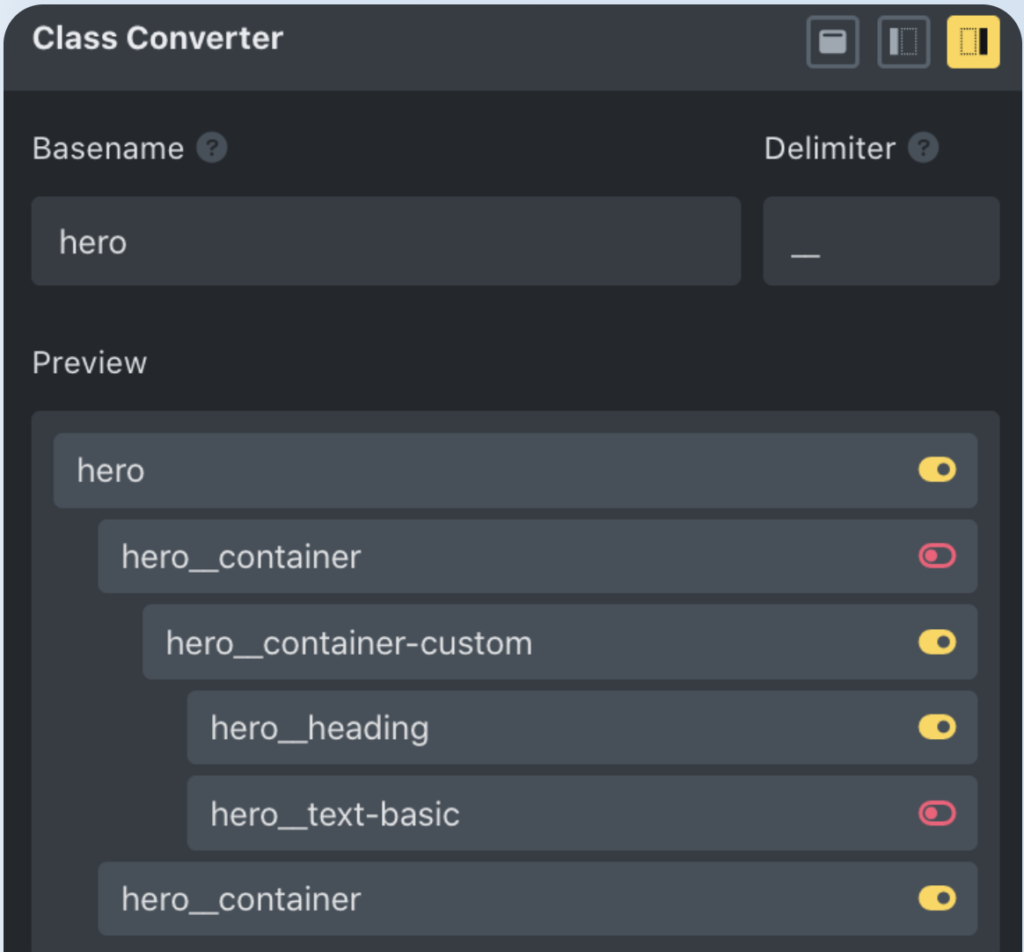Toggle off the bottom hero__container switch

click(x=937, y=899)
